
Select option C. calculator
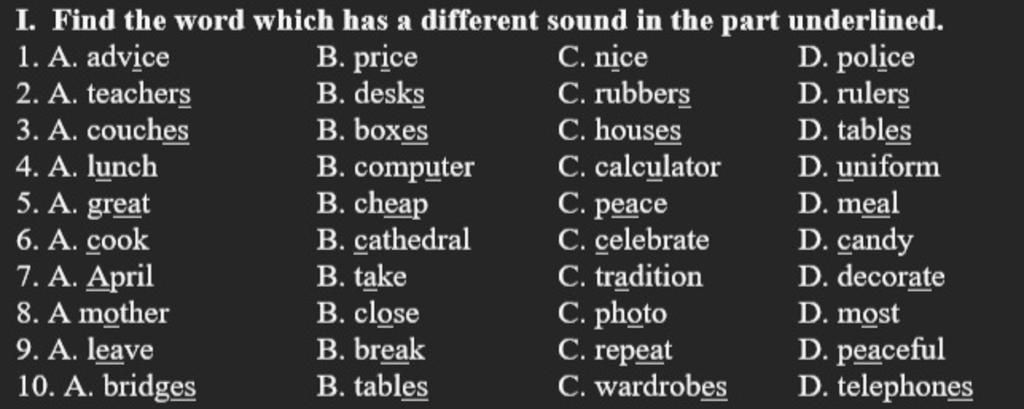[x=639, y=168]
